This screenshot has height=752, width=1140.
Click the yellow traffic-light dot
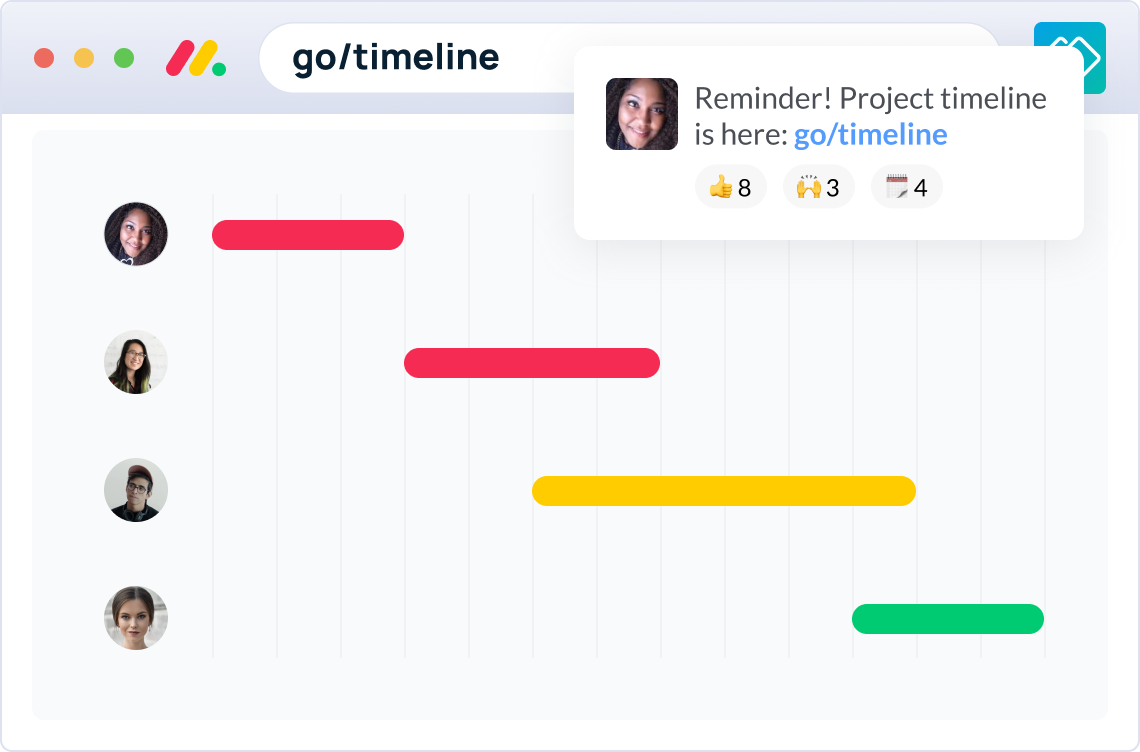pos(82,59)
